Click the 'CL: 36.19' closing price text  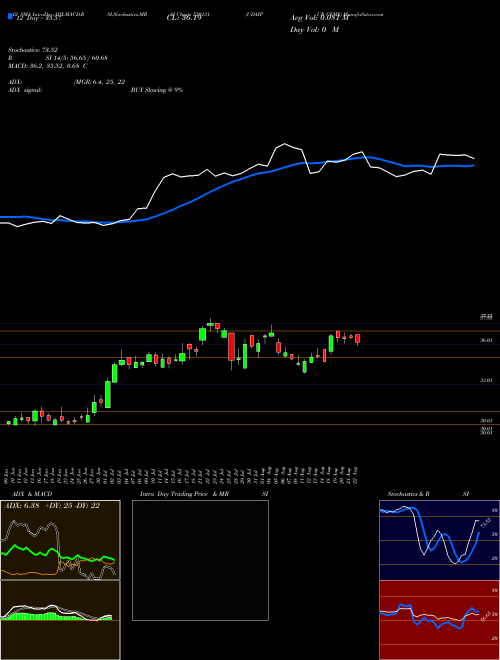coord(184,18)
